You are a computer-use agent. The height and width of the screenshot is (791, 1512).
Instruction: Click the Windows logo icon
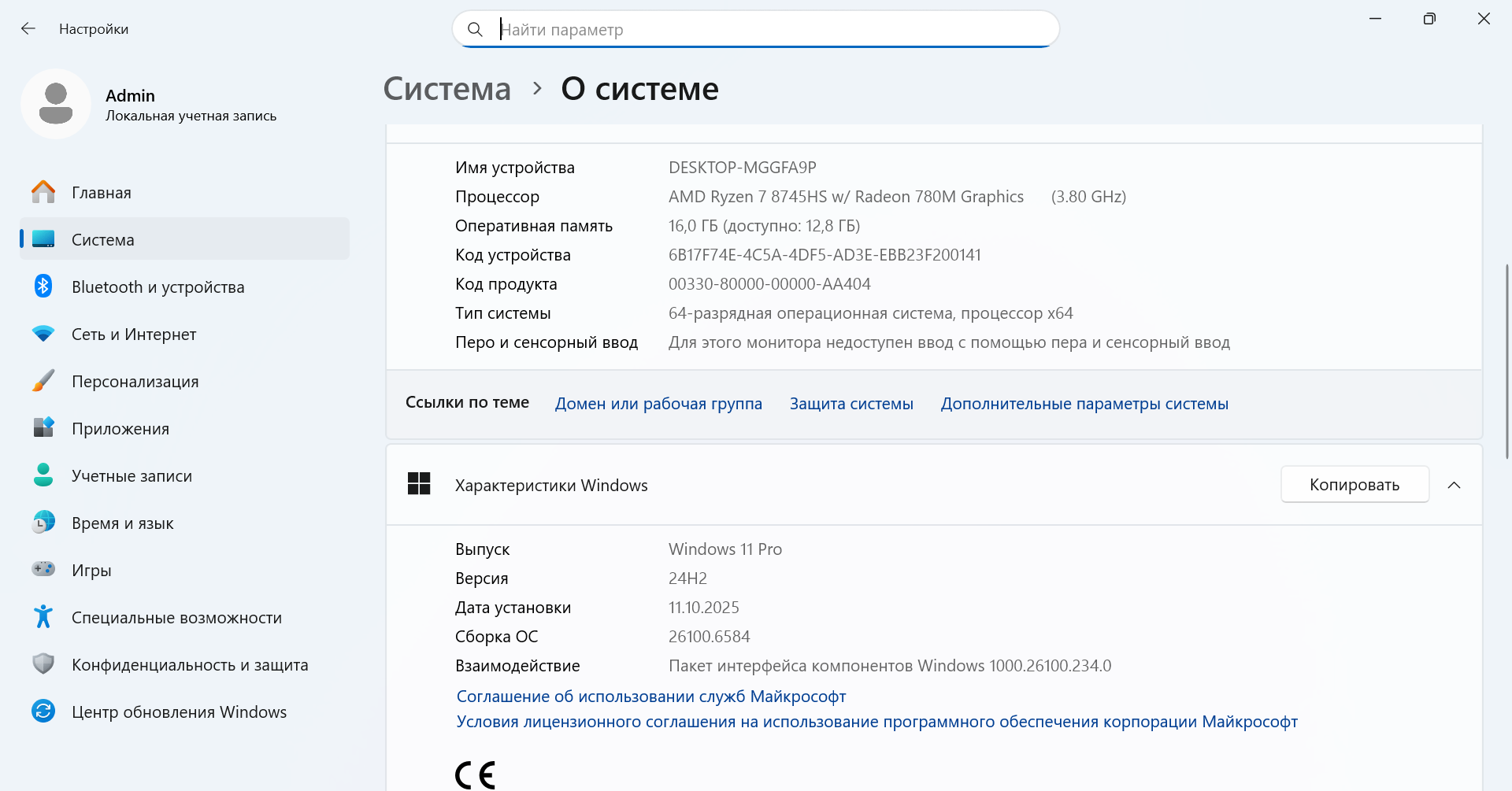coord(419,484)
